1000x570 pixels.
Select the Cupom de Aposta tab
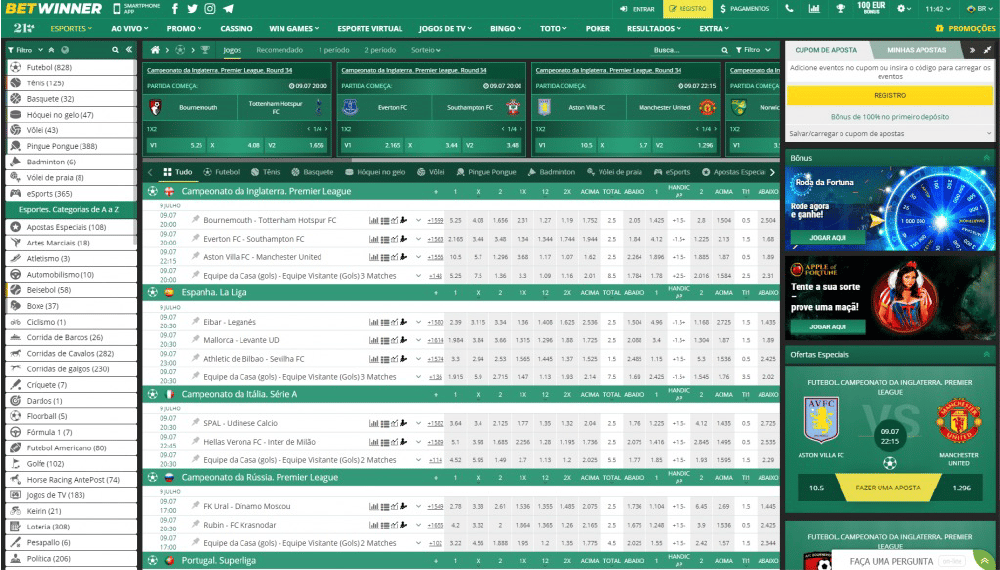point(826,50)
